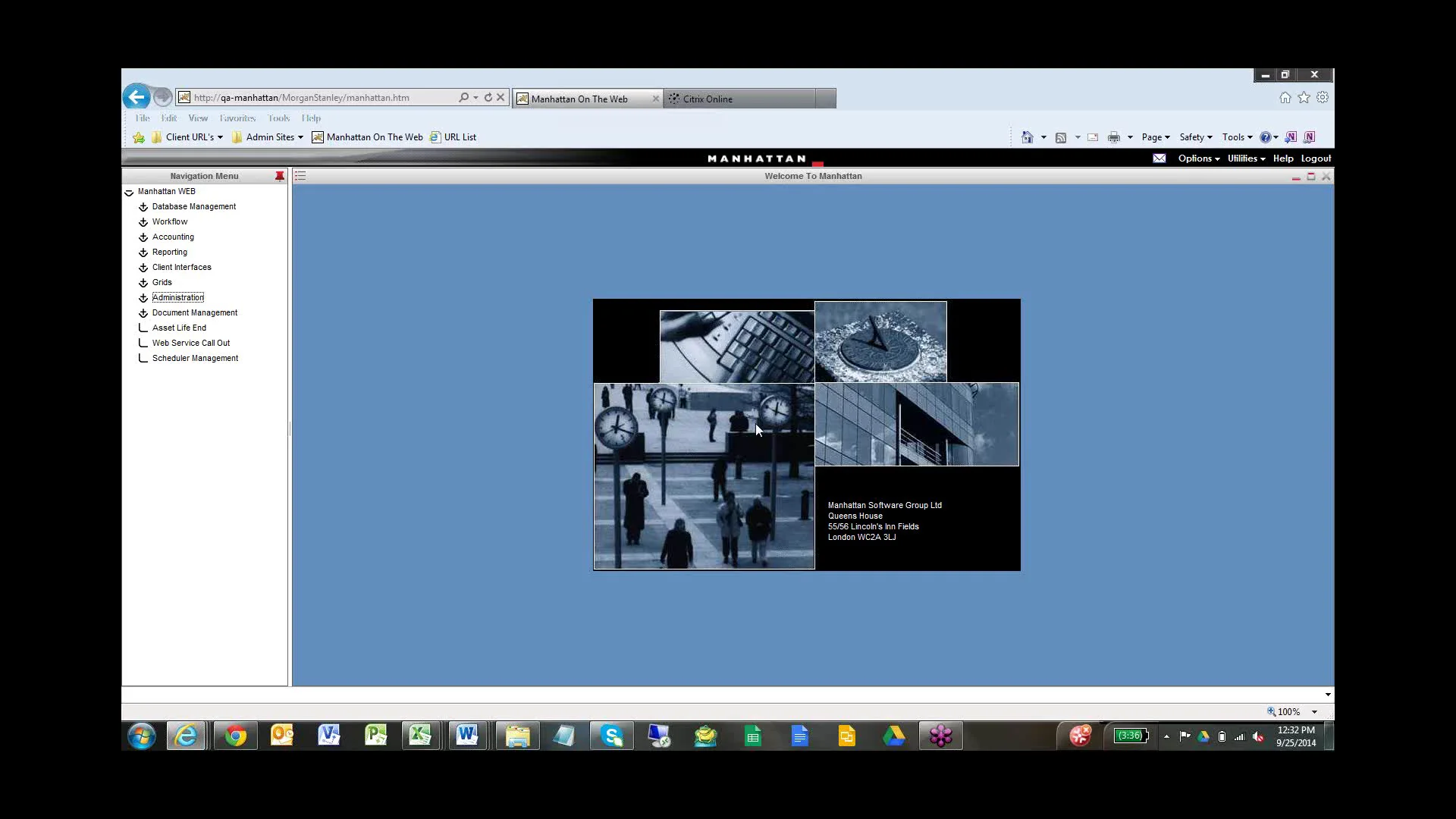This screenshot has width=1456, height=819.
Task: Click the list icon on Welcome To Manhattan titlebar
Action: click(x=300, y=175)
